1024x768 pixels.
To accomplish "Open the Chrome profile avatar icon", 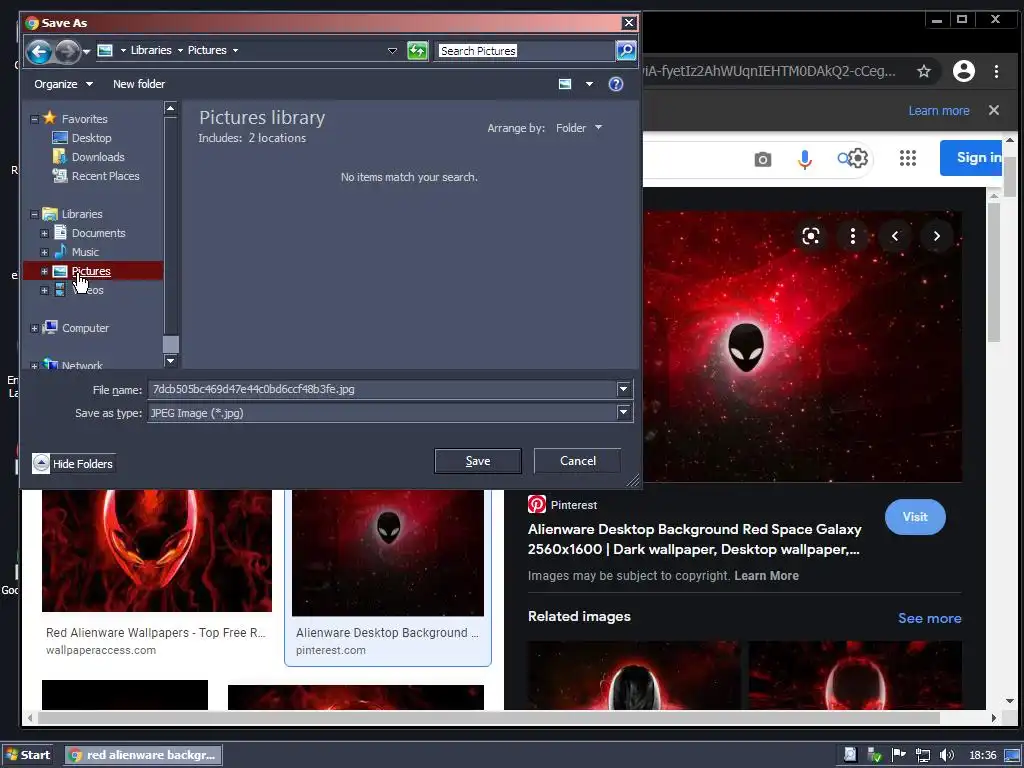I will (963, 71).
